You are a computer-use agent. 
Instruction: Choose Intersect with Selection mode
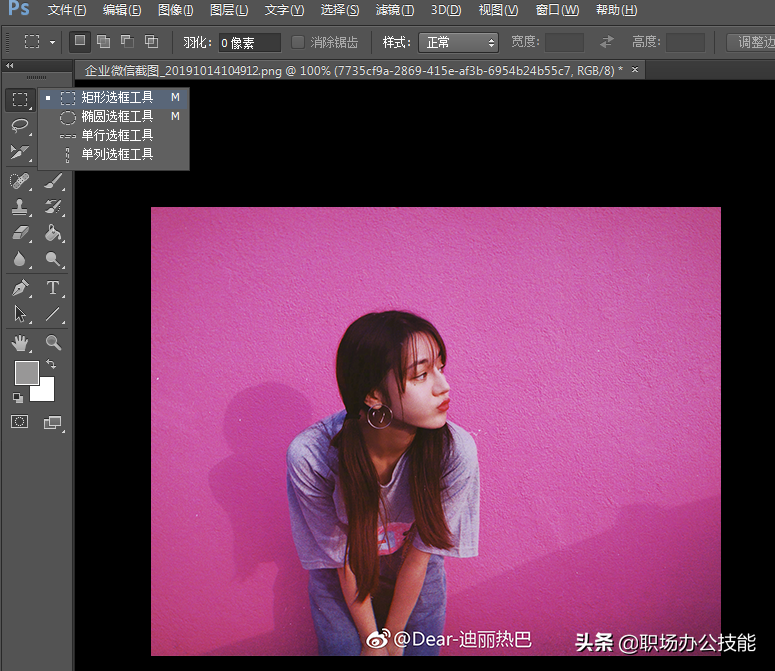151,42
